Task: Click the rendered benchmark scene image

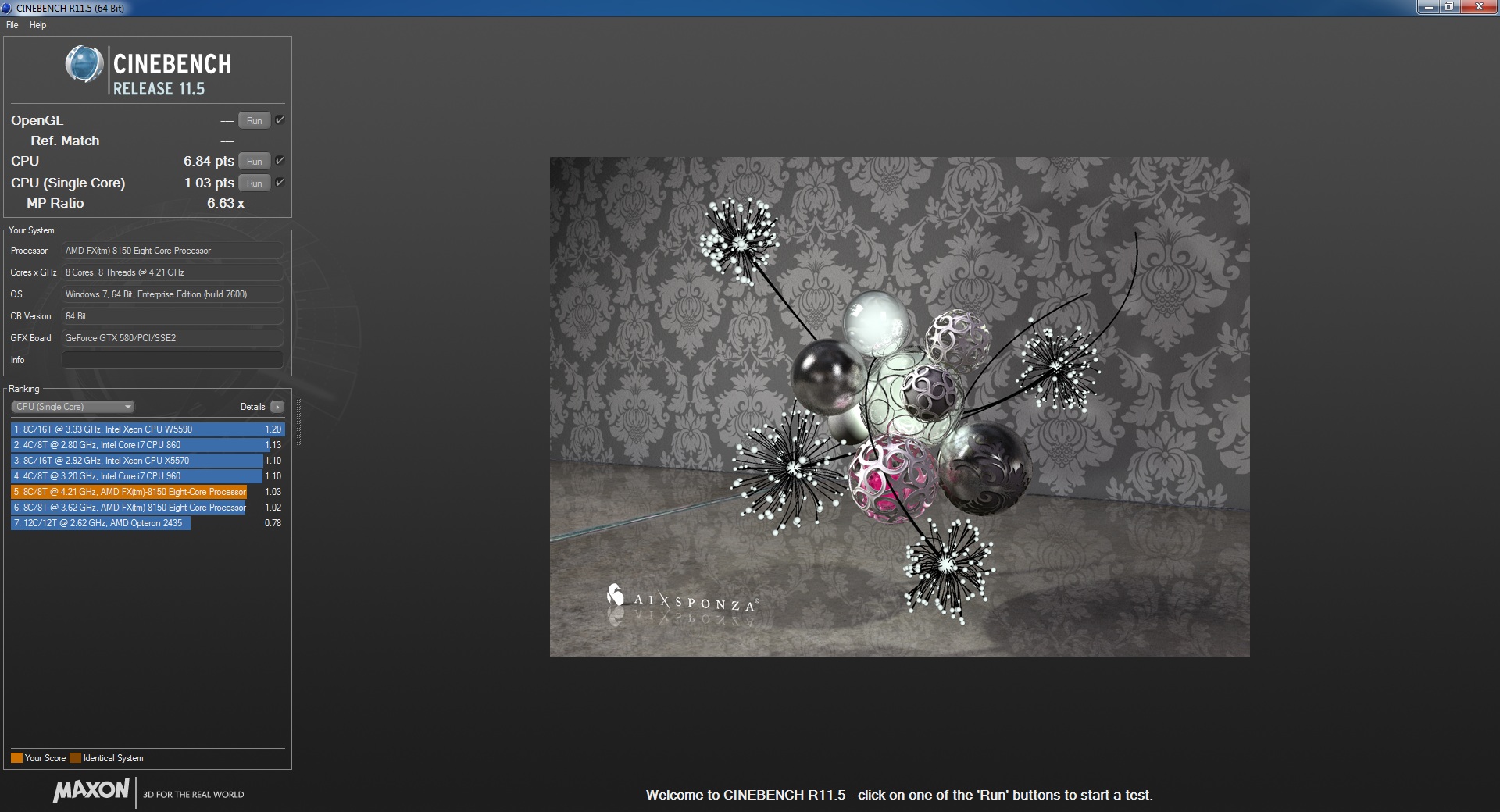Action: pos(899,407)
